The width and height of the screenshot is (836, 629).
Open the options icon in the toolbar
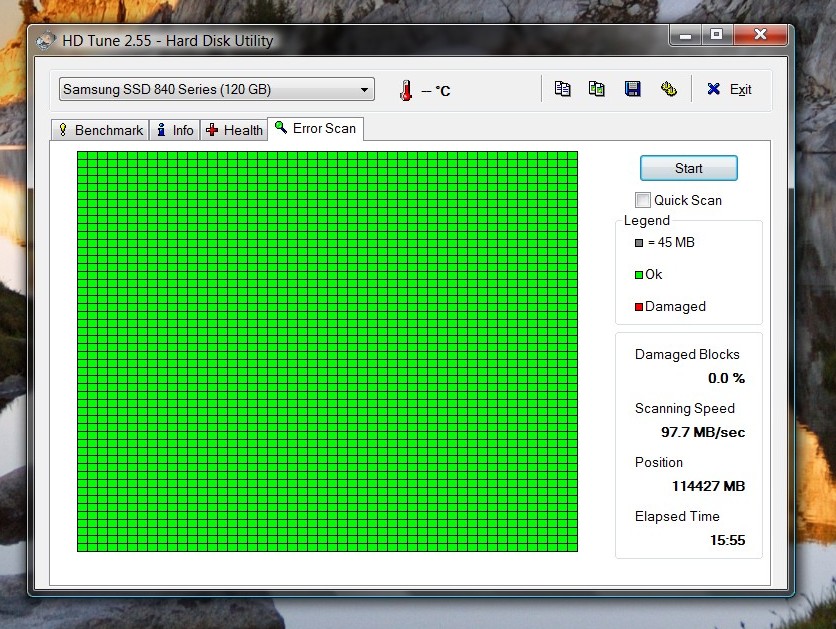(x=669, y=88)
